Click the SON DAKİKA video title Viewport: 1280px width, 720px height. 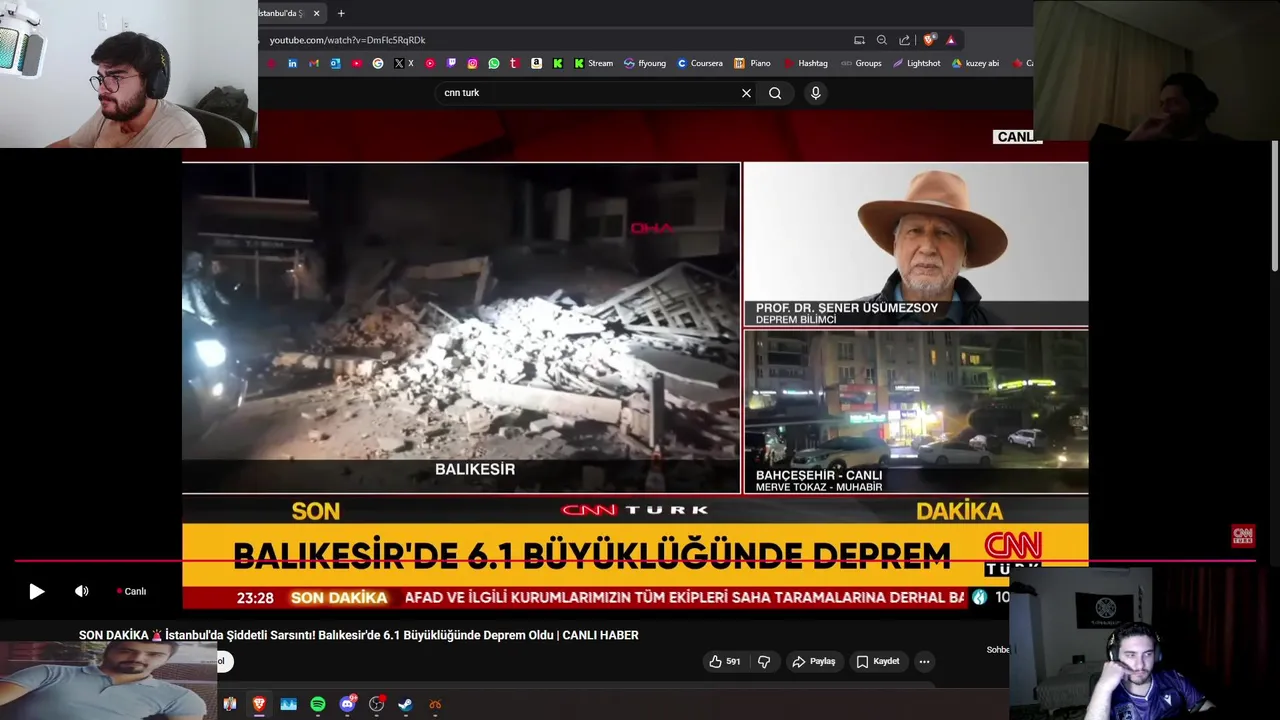click(x=358, y=635)
